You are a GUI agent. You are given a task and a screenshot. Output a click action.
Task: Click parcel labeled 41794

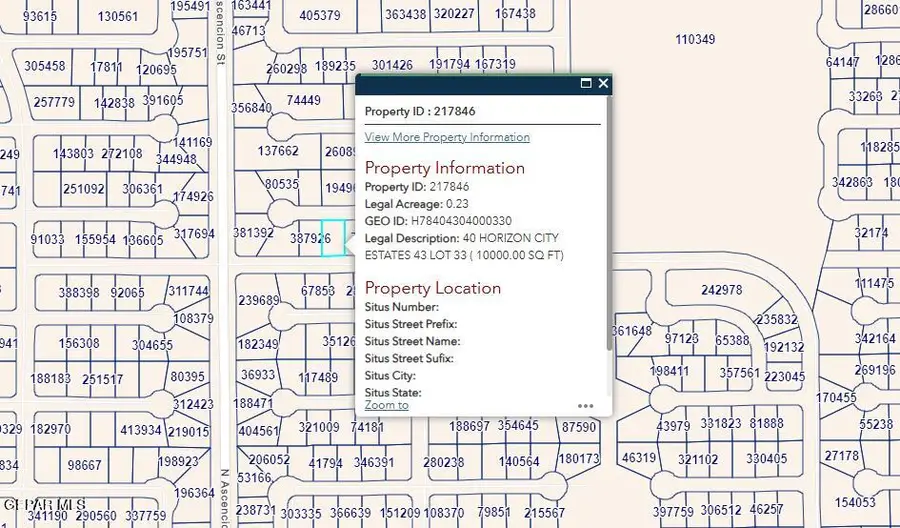tap(325, 462)
